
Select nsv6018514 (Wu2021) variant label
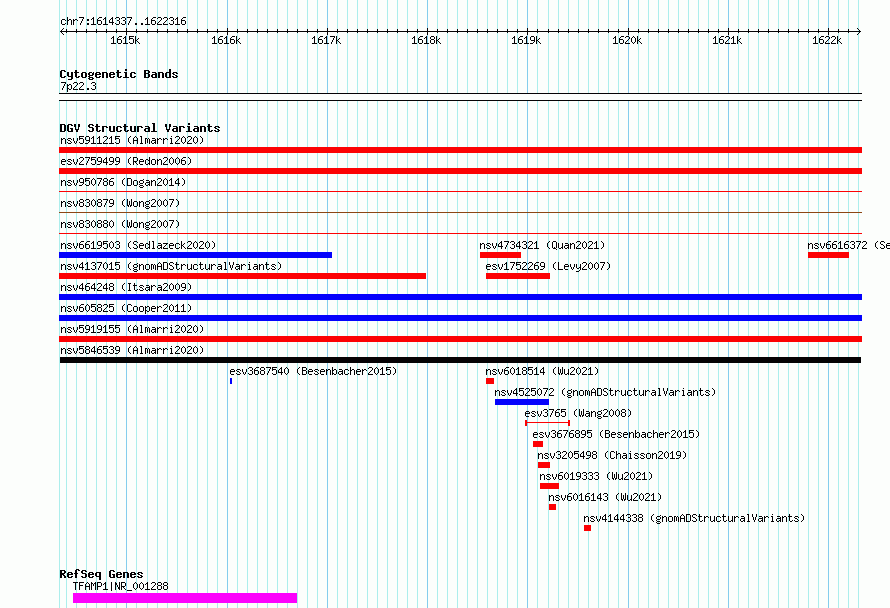pyautogui.click(x=542, y=371)
